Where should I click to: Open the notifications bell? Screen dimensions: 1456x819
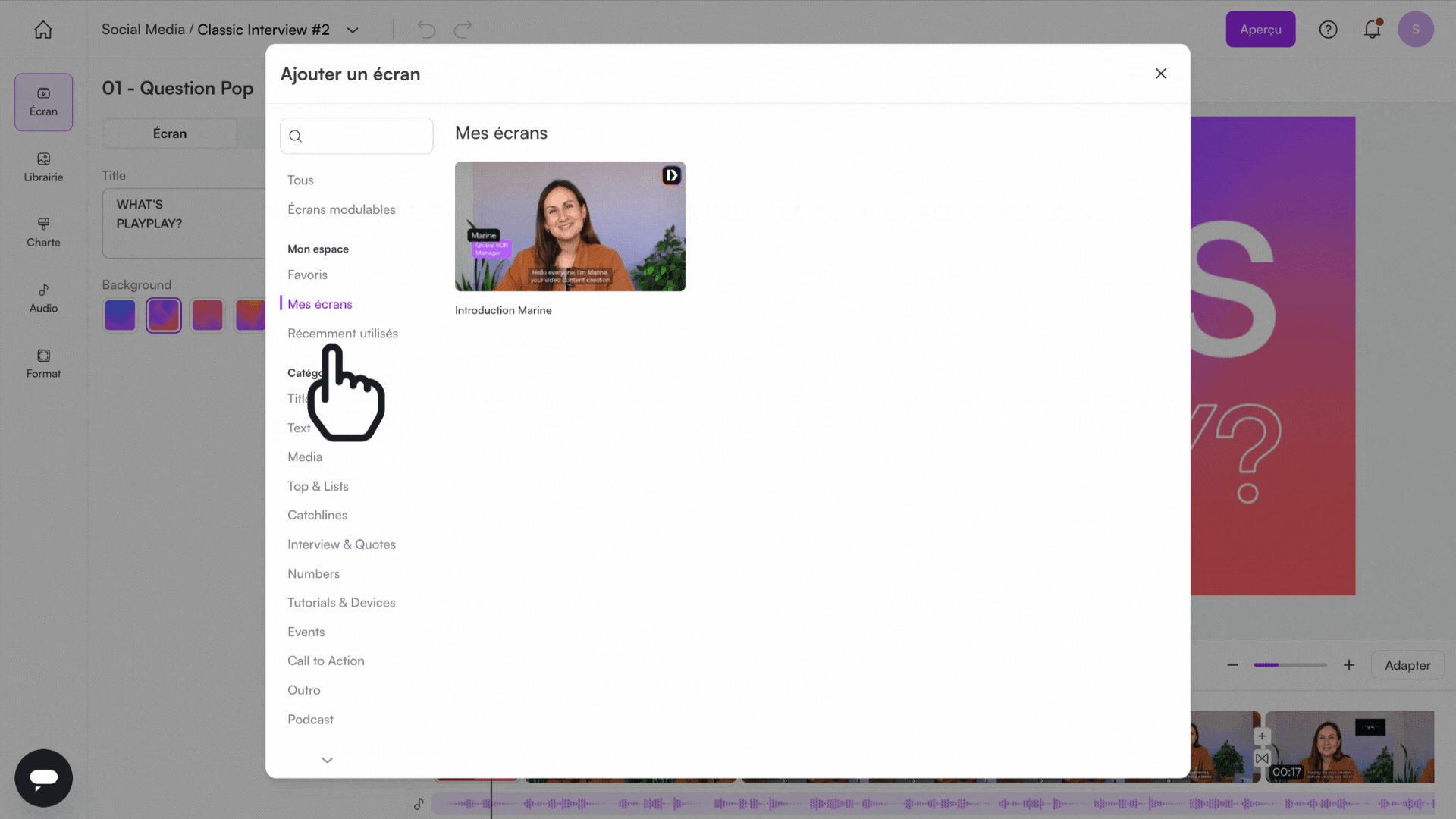point(1372,29)
